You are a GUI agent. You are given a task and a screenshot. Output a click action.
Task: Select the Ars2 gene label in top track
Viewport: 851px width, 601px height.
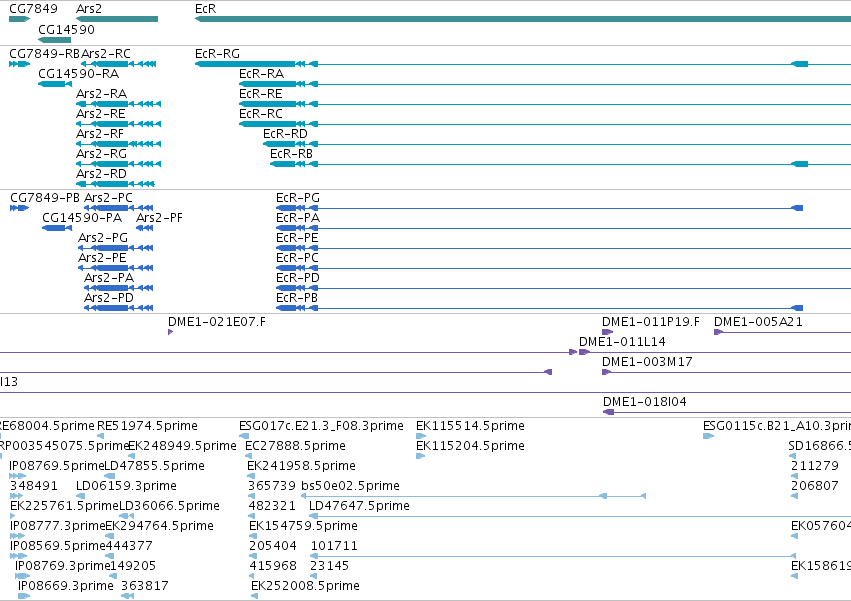(89, 9)
